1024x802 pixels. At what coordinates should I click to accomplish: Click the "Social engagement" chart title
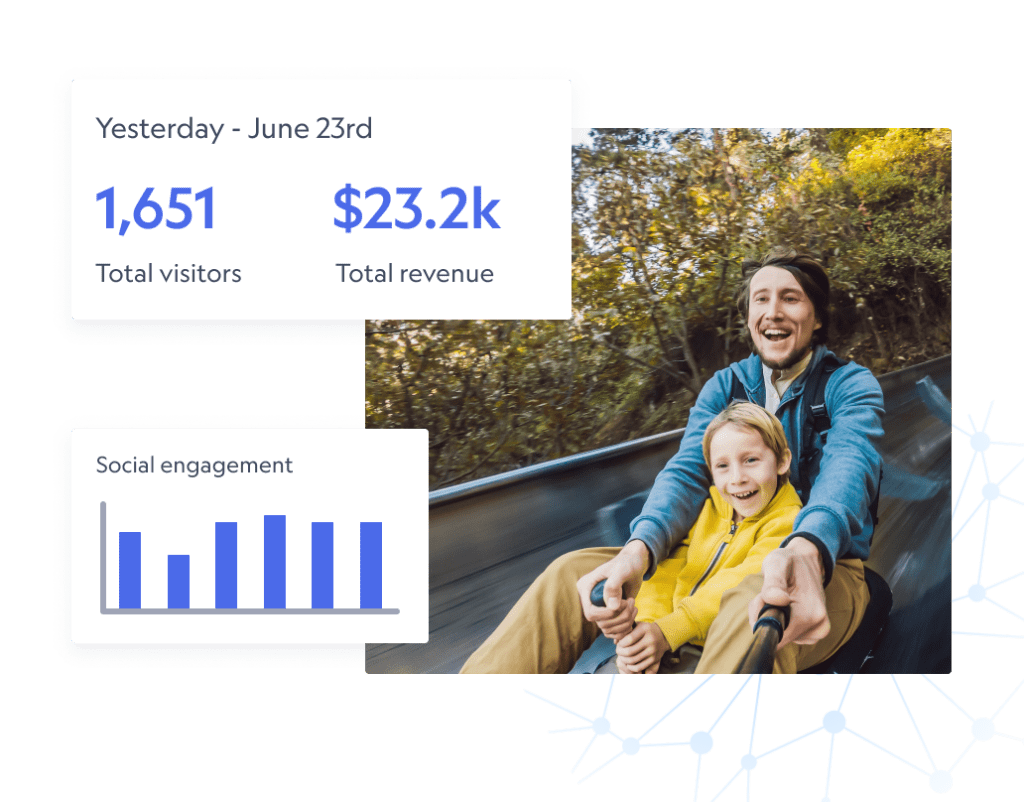(194, 465)
